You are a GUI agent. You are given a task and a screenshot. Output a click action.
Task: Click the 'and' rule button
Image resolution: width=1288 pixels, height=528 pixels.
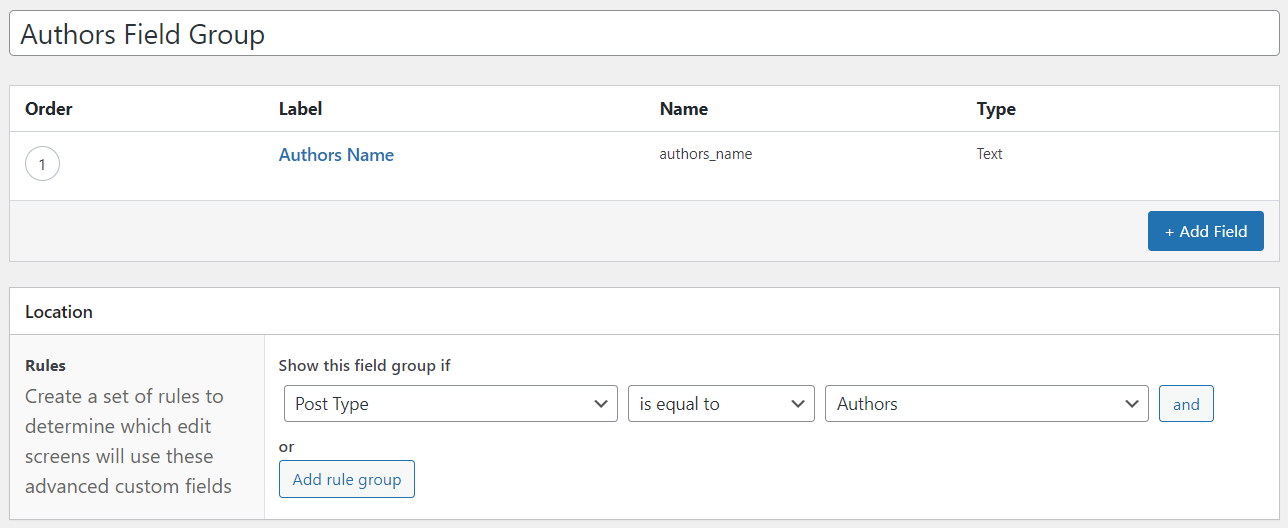click(1186, 404)
